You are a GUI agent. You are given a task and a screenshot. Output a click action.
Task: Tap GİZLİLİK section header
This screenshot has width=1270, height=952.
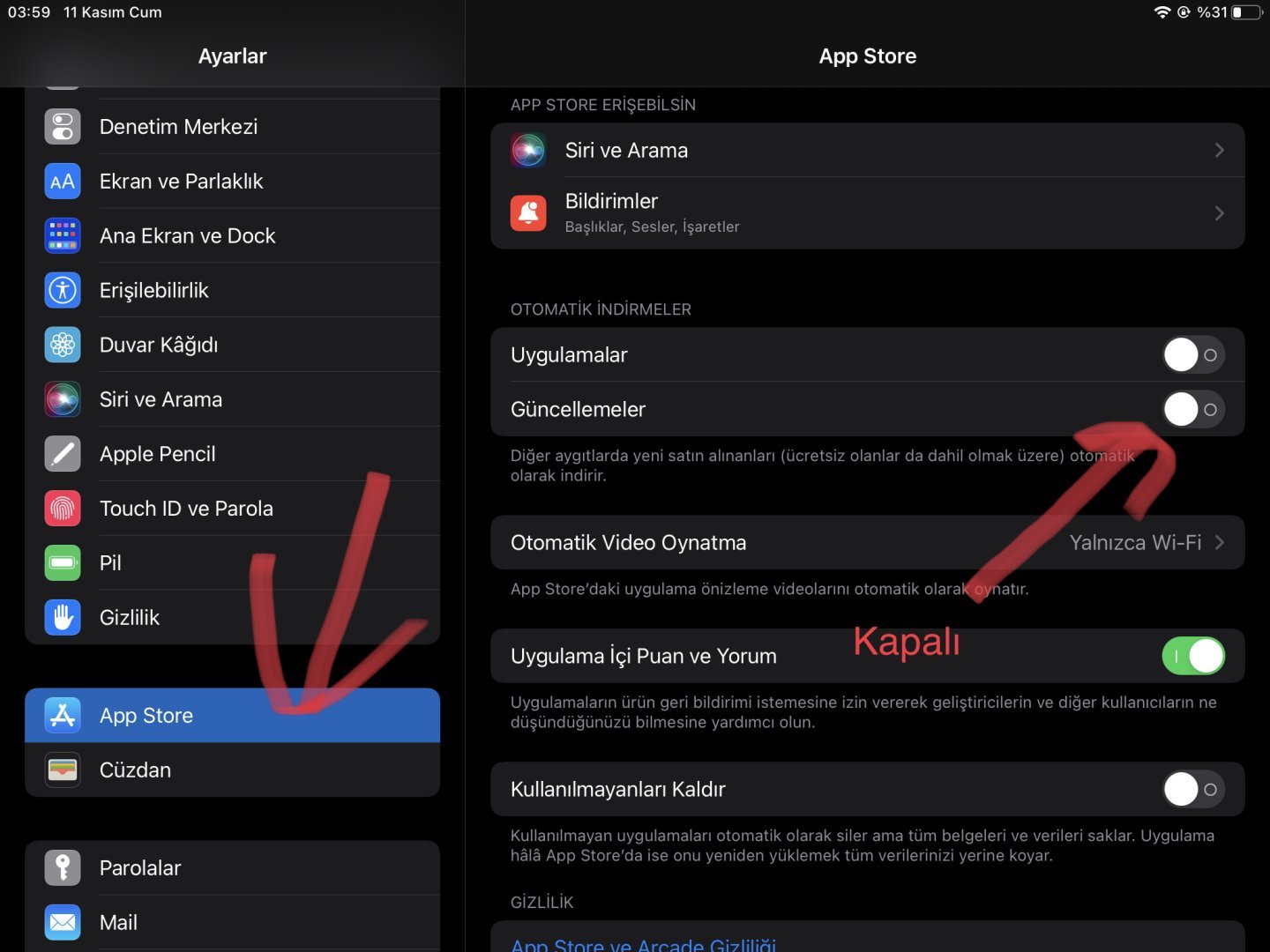point(542,903)
